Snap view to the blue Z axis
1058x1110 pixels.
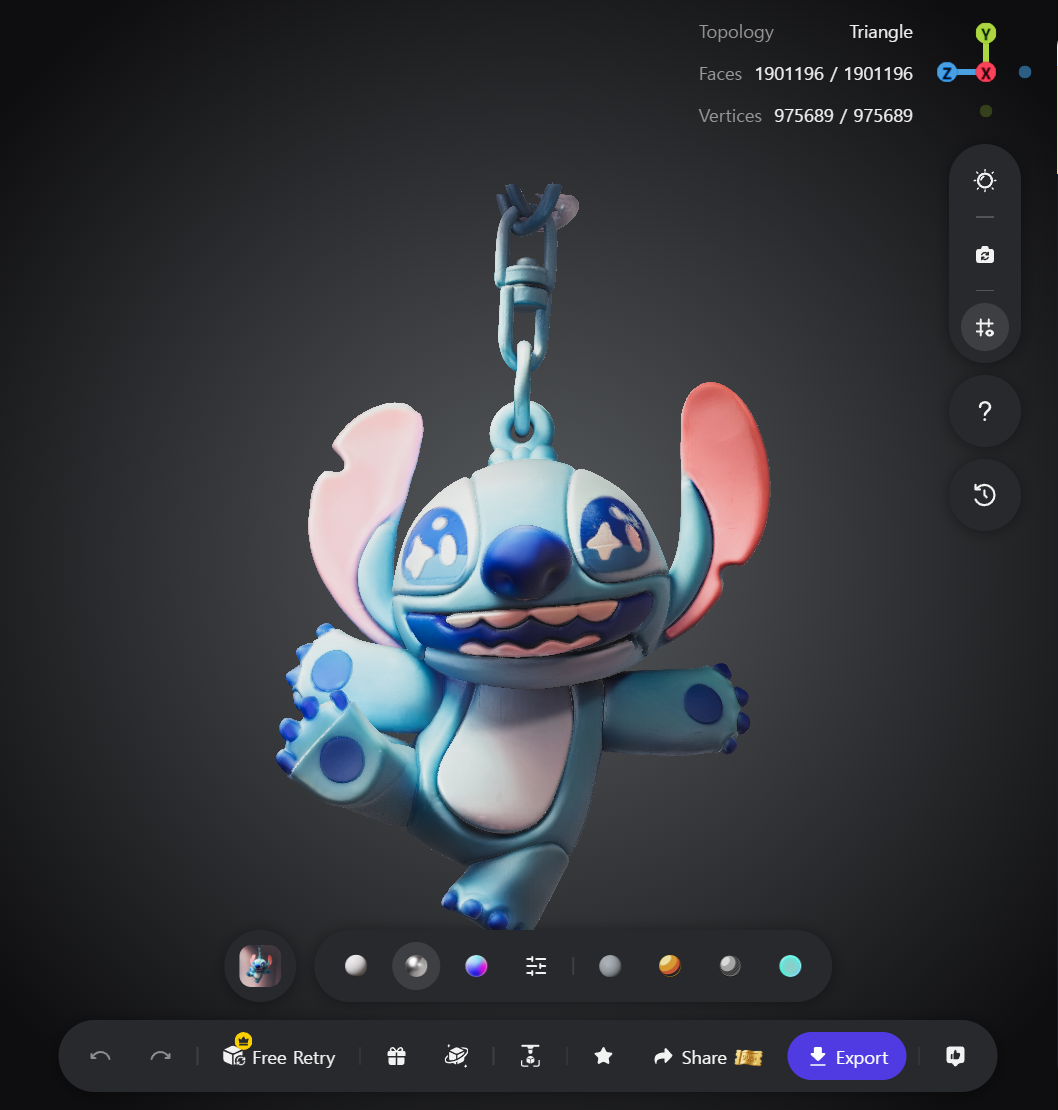[947, 72]
